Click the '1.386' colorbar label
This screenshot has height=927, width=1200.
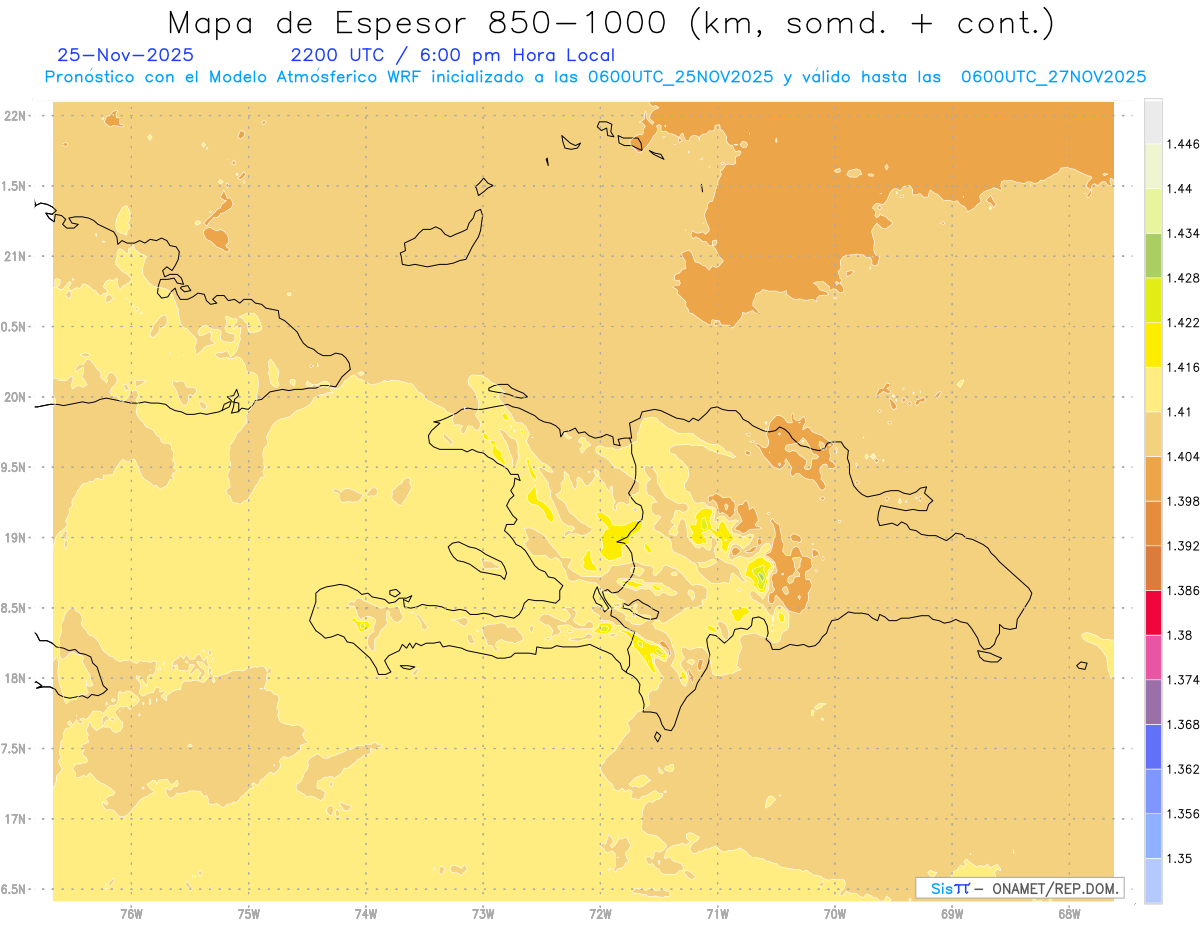click(x=1182, y=590)
